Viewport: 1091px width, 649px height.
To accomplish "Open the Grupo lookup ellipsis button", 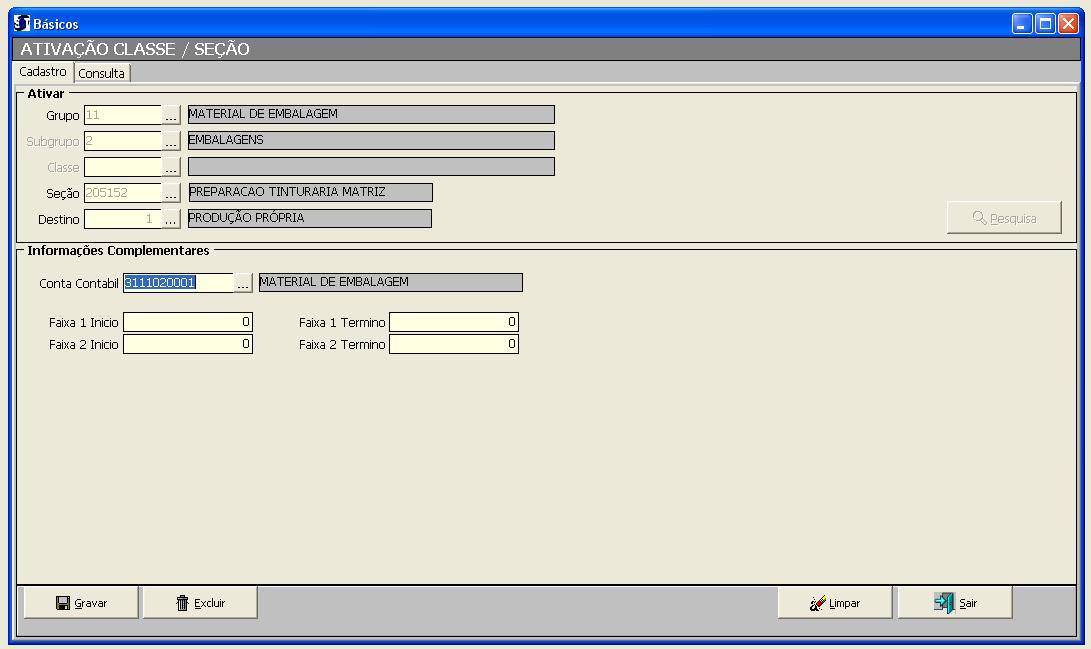I will (171, 116).
